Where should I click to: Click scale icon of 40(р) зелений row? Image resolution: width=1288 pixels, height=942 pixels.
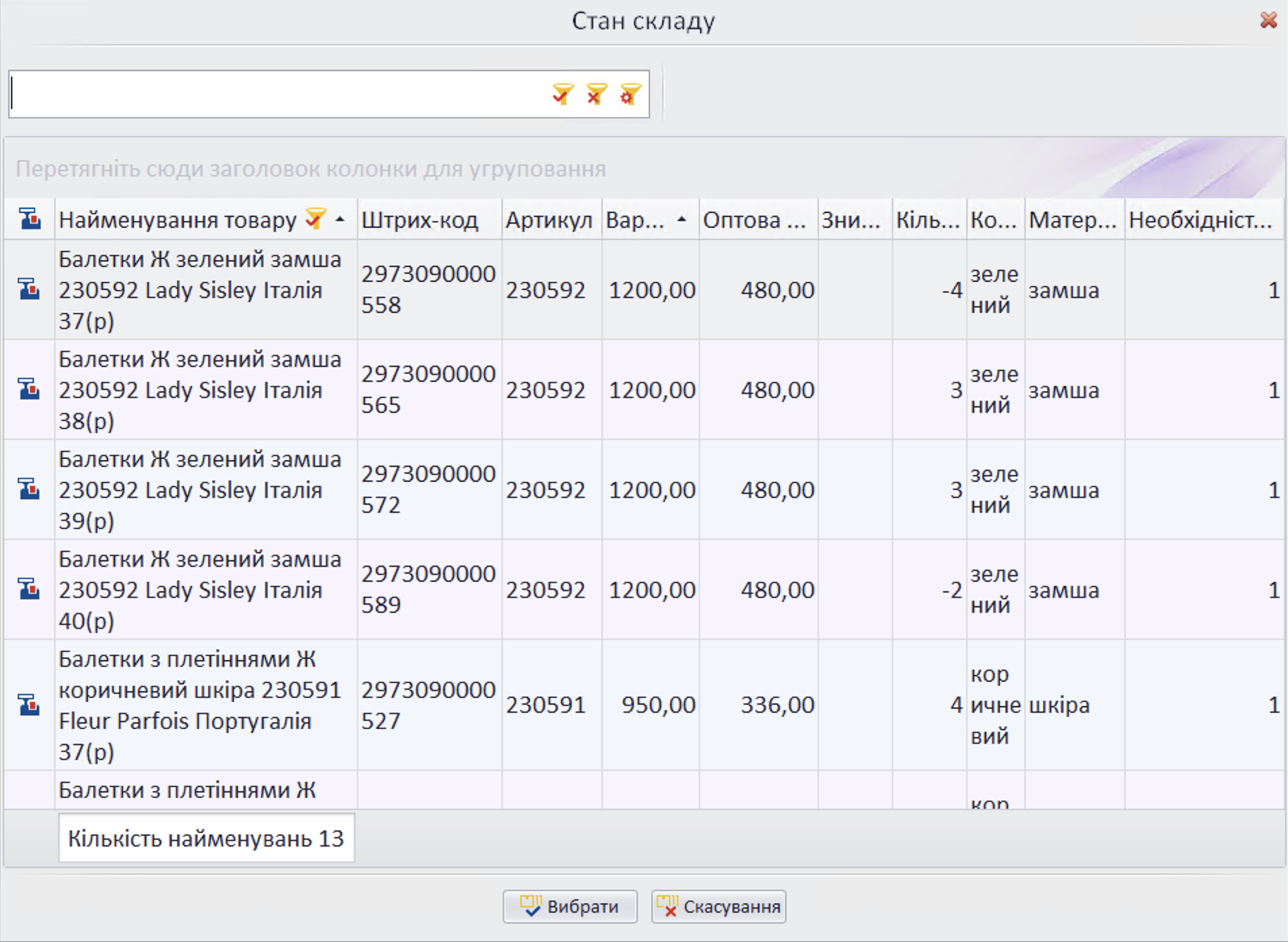[x=29, y=589]
